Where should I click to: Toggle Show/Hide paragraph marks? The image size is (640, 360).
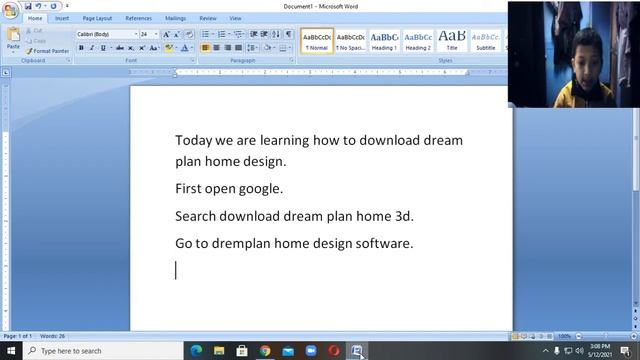288,34
